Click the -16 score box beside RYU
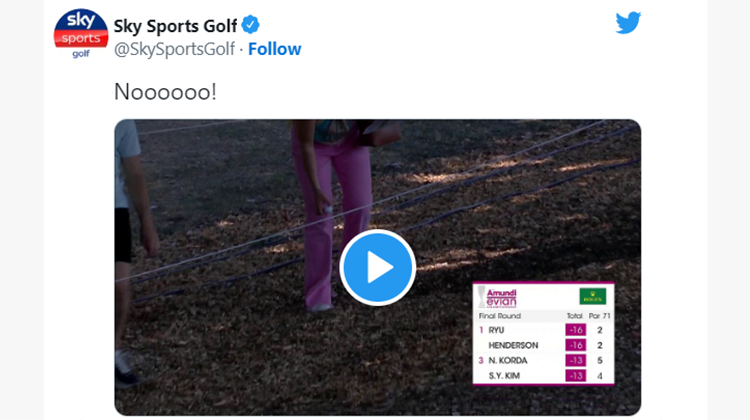The image size is (750, 420). [x=575, y=330]
